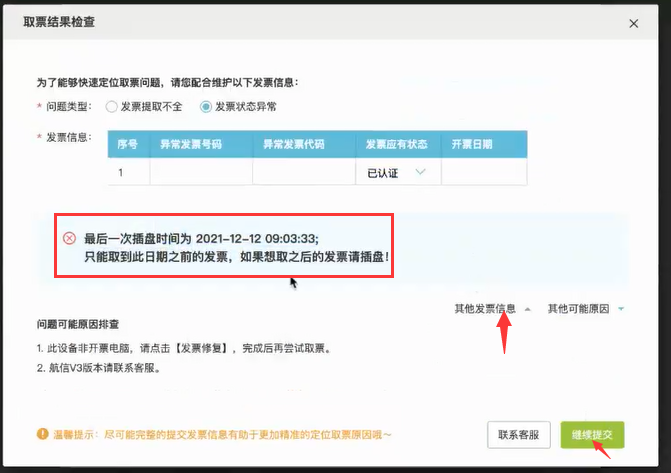
Task: Click the red error icon beside 最后一次插盘时间
Action: [69, 238]
